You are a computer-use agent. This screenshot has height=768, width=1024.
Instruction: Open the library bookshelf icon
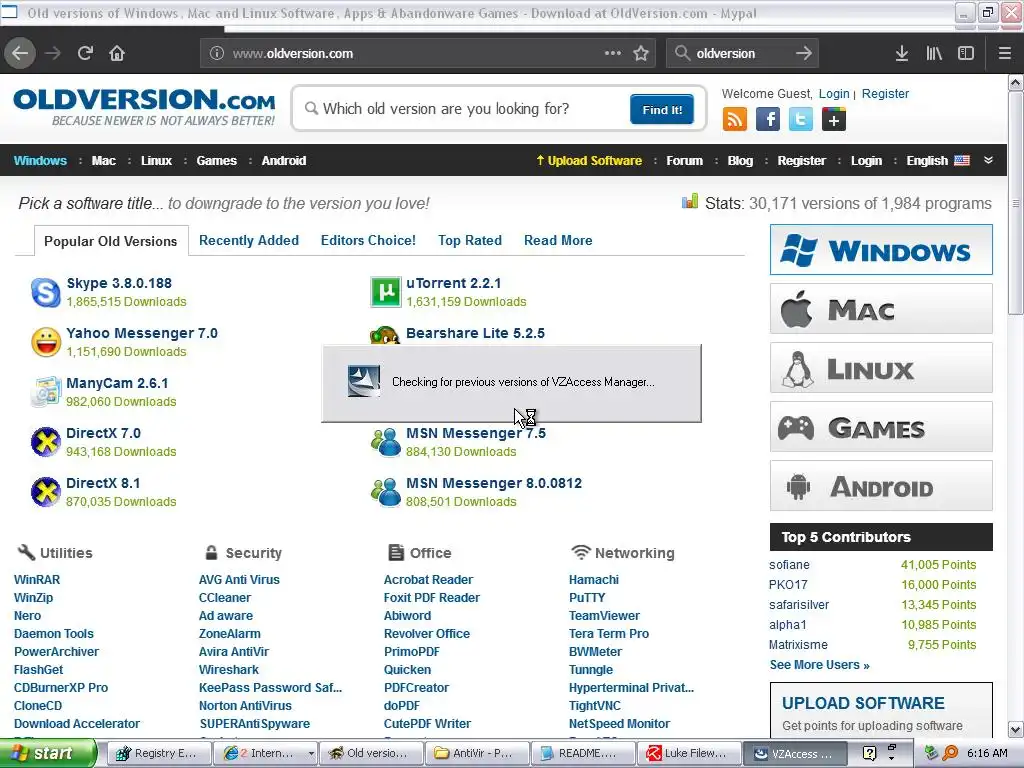934,53
